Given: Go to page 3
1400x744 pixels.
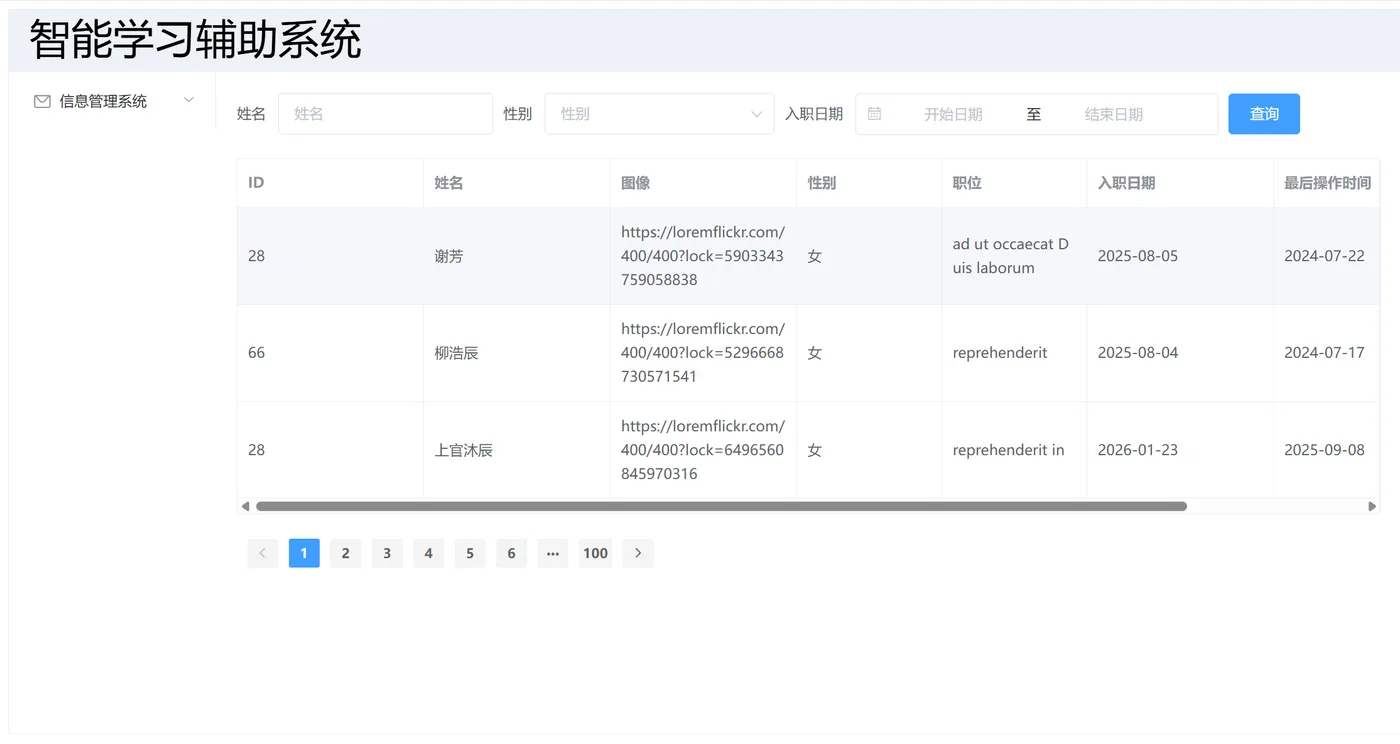Looking at the screenshot, I should pyautogui.click(x=387, y=553).
